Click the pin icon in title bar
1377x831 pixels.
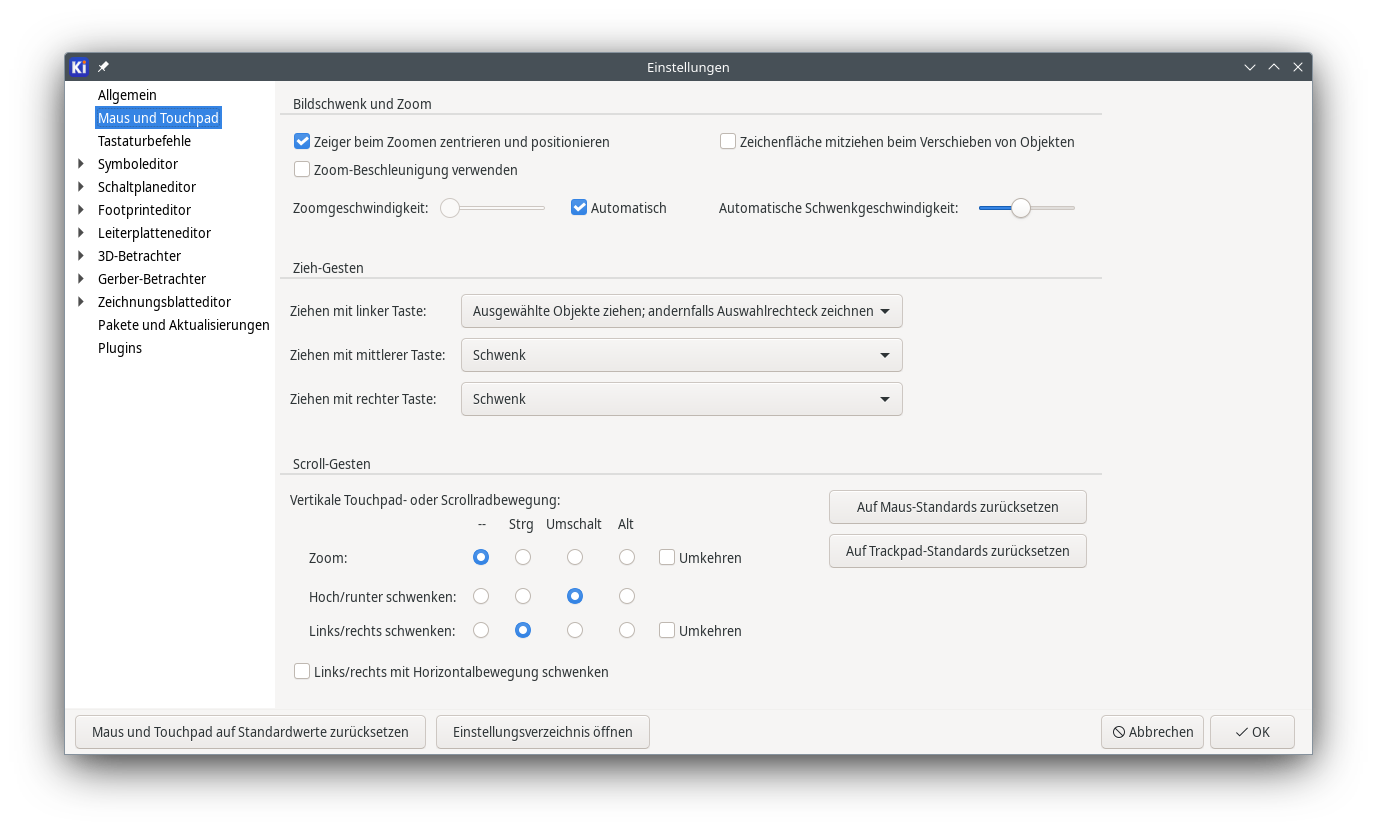[103, 67]
